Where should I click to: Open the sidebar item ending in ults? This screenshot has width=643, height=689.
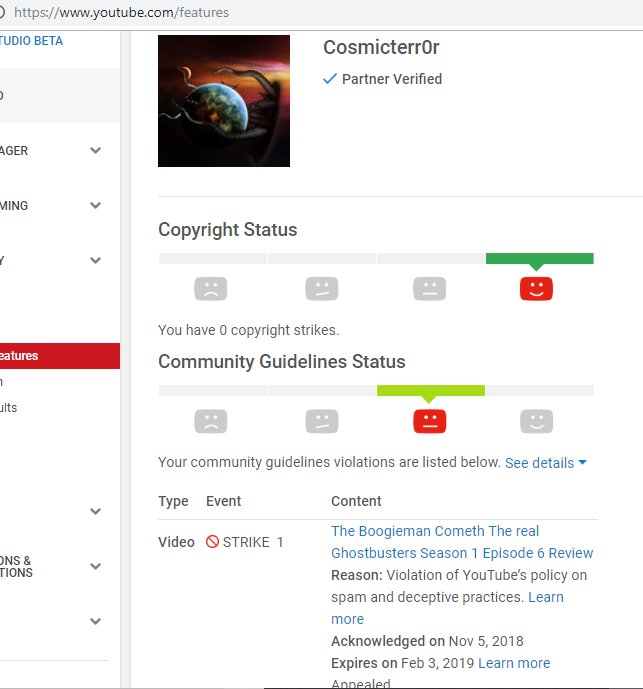pos(8,408)
